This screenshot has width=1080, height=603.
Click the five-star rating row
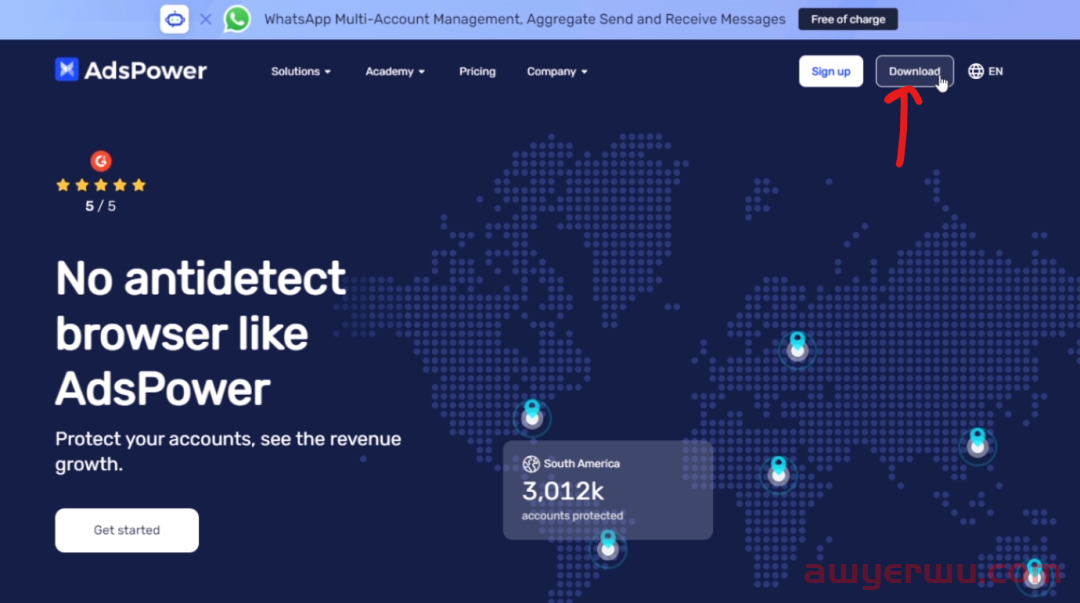tap(101, 185)
